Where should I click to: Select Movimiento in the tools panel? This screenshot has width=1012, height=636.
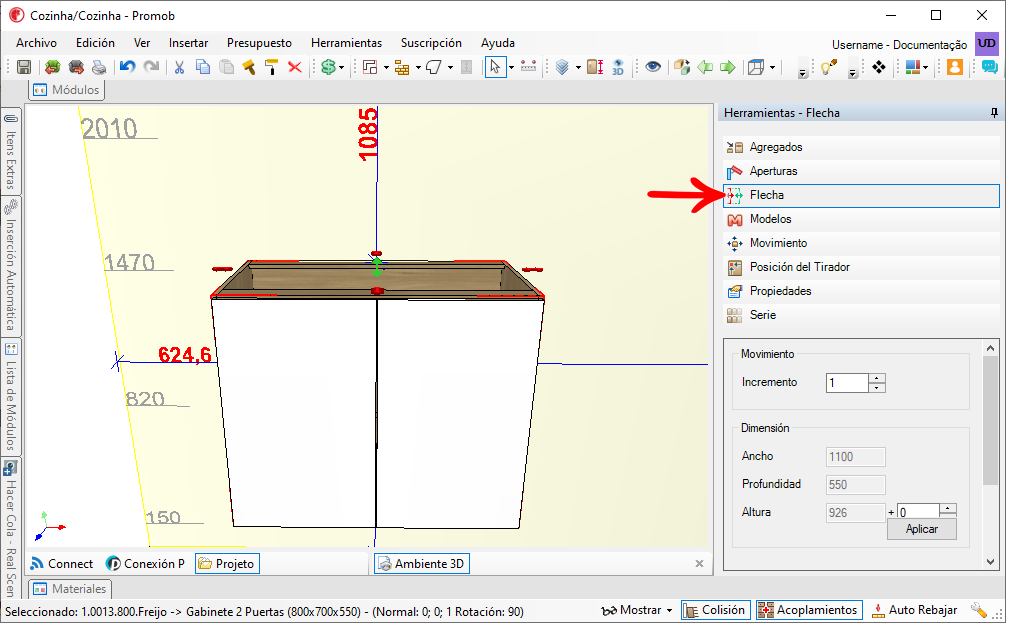(x=861, y=243)
